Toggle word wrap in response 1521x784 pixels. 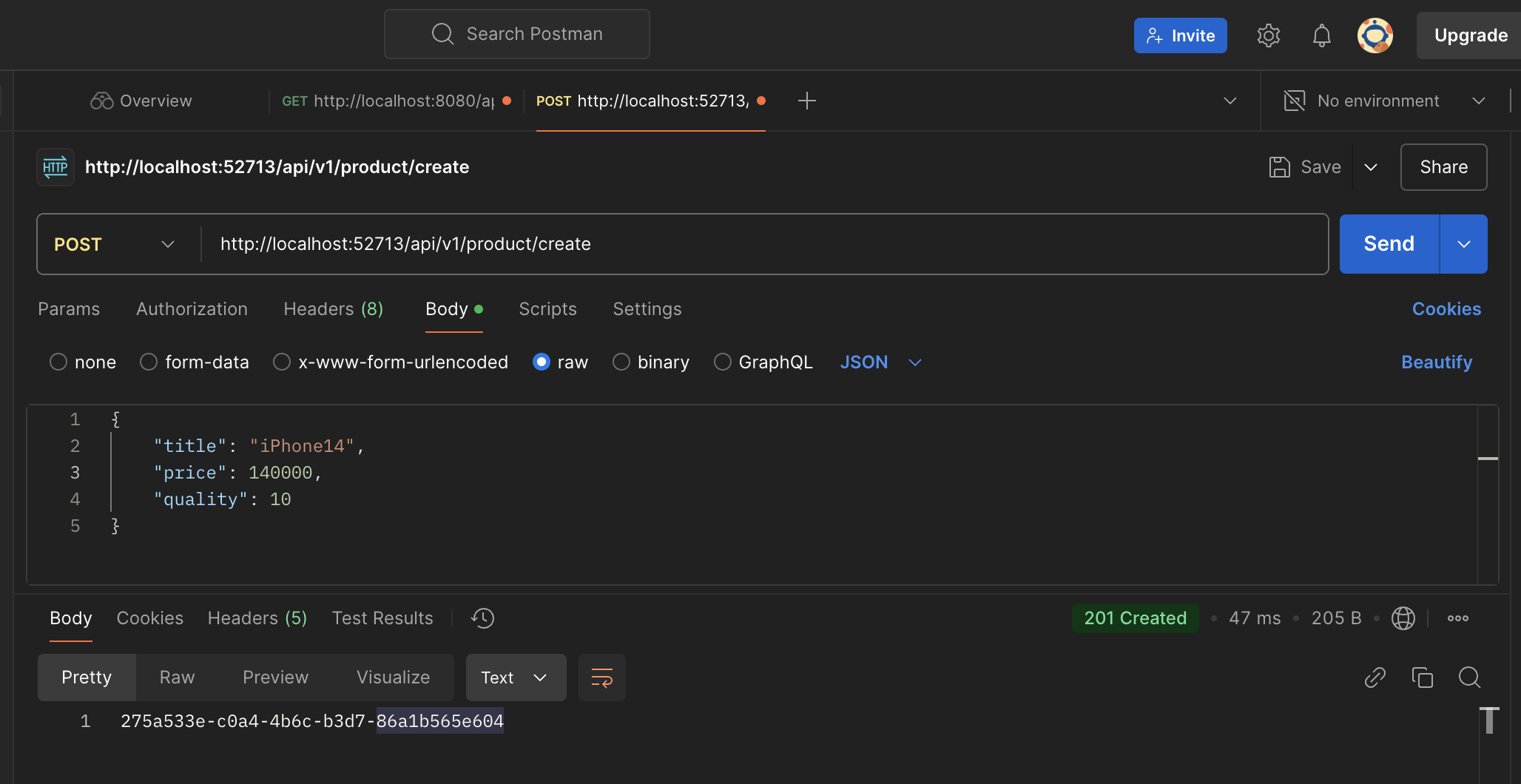(x=601, y=677)
